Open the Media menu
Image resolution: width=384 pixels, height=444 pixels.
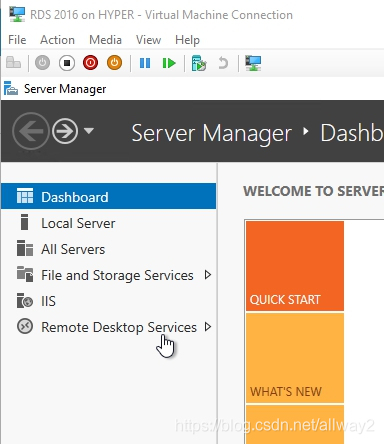(x=105, y=40)
